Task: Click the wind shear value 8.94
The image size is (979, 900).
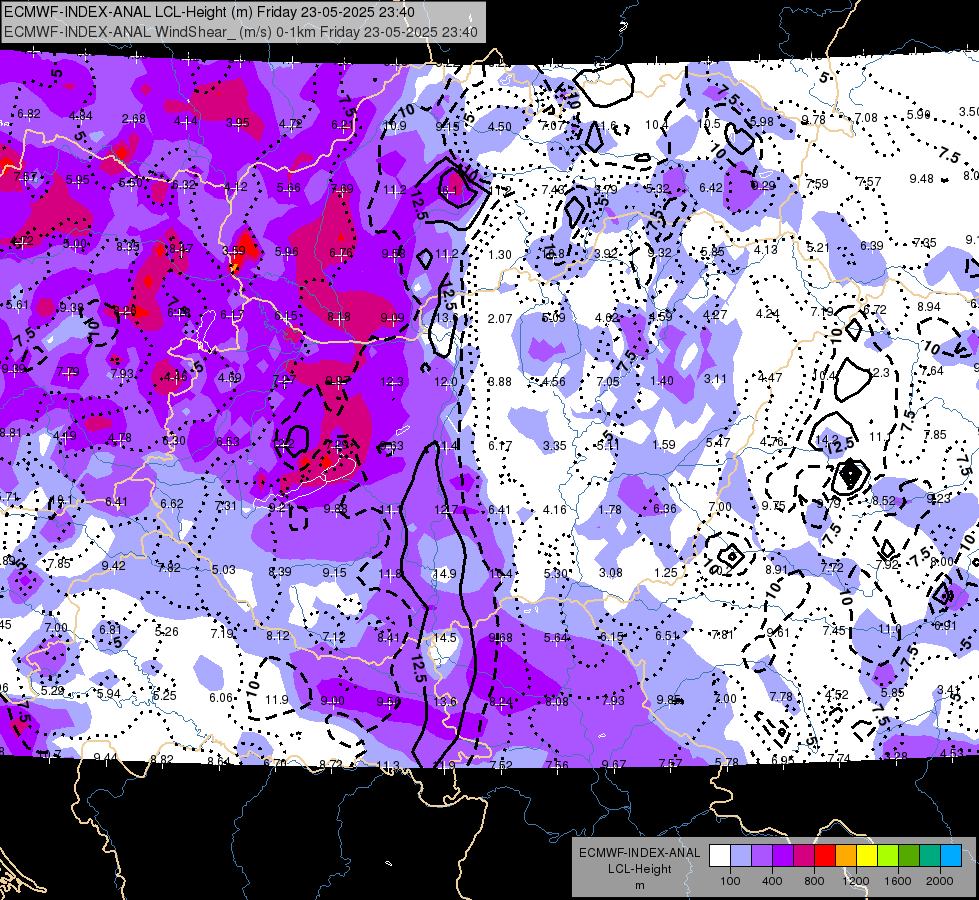Action: point(928,307)
